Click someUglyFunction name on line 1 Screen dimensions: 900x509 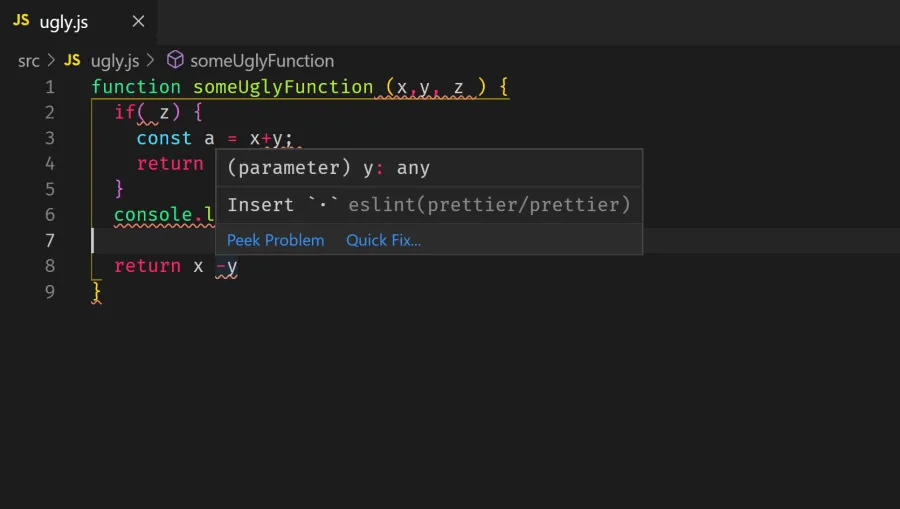(x=282, y=87)
